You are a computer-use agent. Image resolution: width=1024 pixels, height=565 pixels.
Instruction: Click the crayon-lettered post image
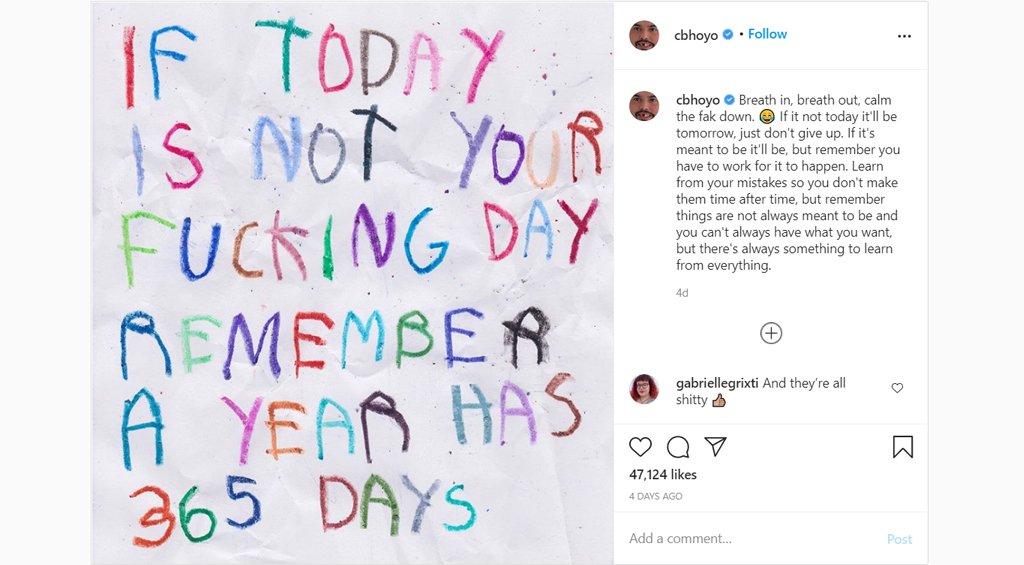352,283
